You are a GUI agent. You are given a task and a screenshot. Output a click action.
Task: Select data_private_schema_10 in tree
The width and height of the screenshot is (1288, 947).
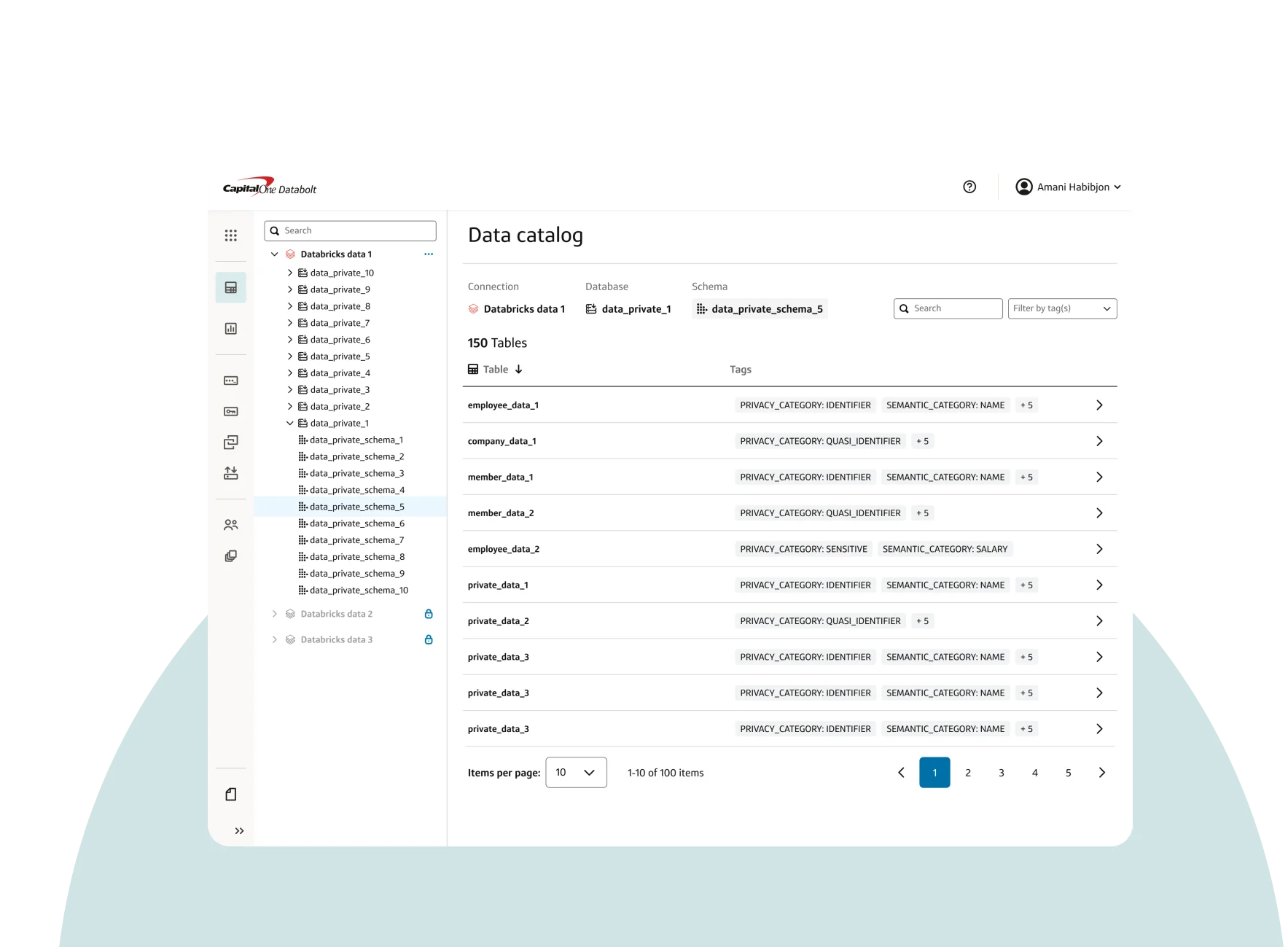(354, 591)
